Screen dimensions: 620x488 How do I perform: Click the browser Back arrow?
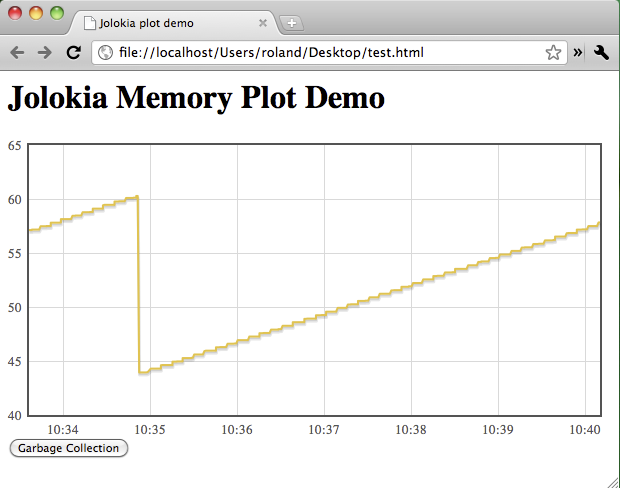[x=17, y=52]
